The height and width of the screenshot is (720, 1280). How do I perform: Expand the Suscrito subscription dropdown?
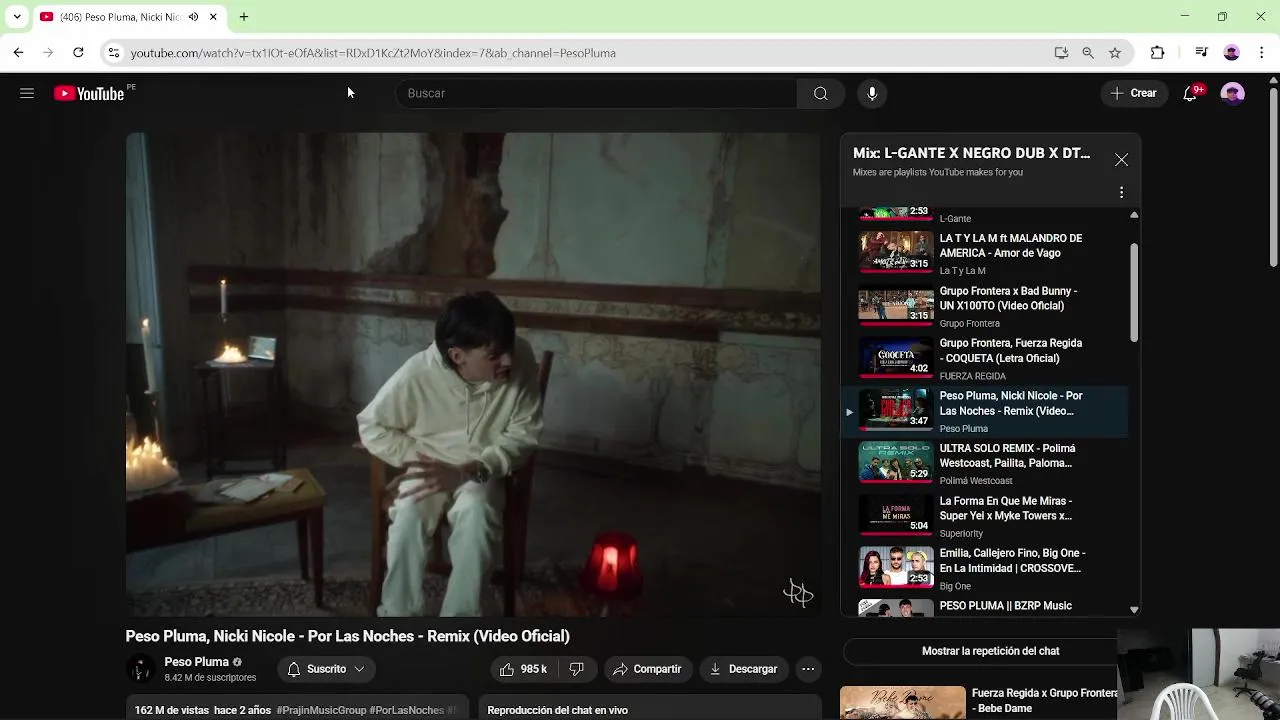(x=325, y=669)
